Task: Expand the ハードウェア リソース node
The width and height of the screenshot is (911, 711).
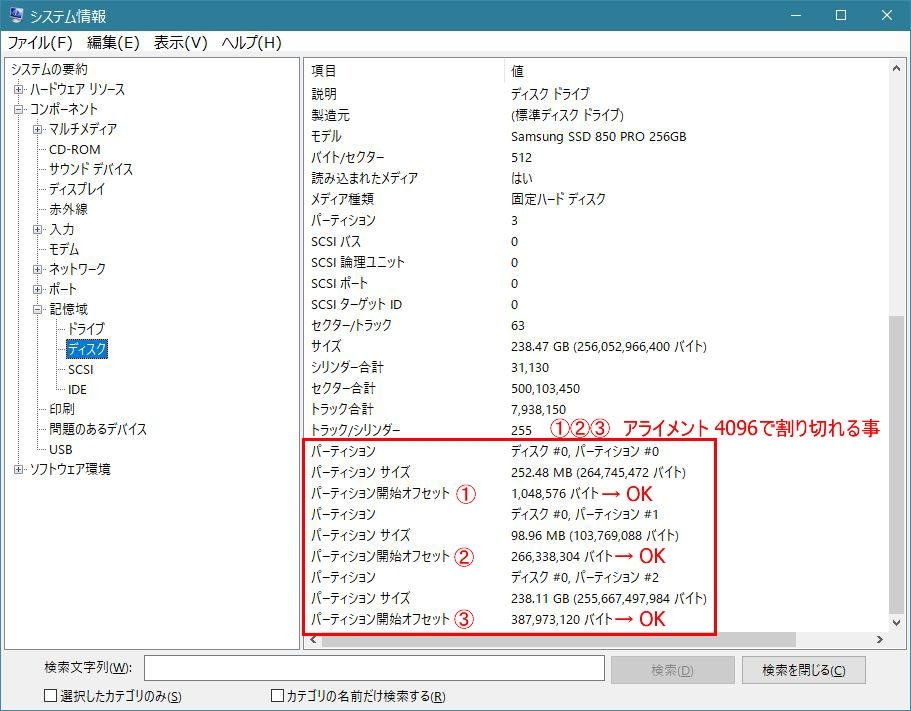Action: (19, 89)
